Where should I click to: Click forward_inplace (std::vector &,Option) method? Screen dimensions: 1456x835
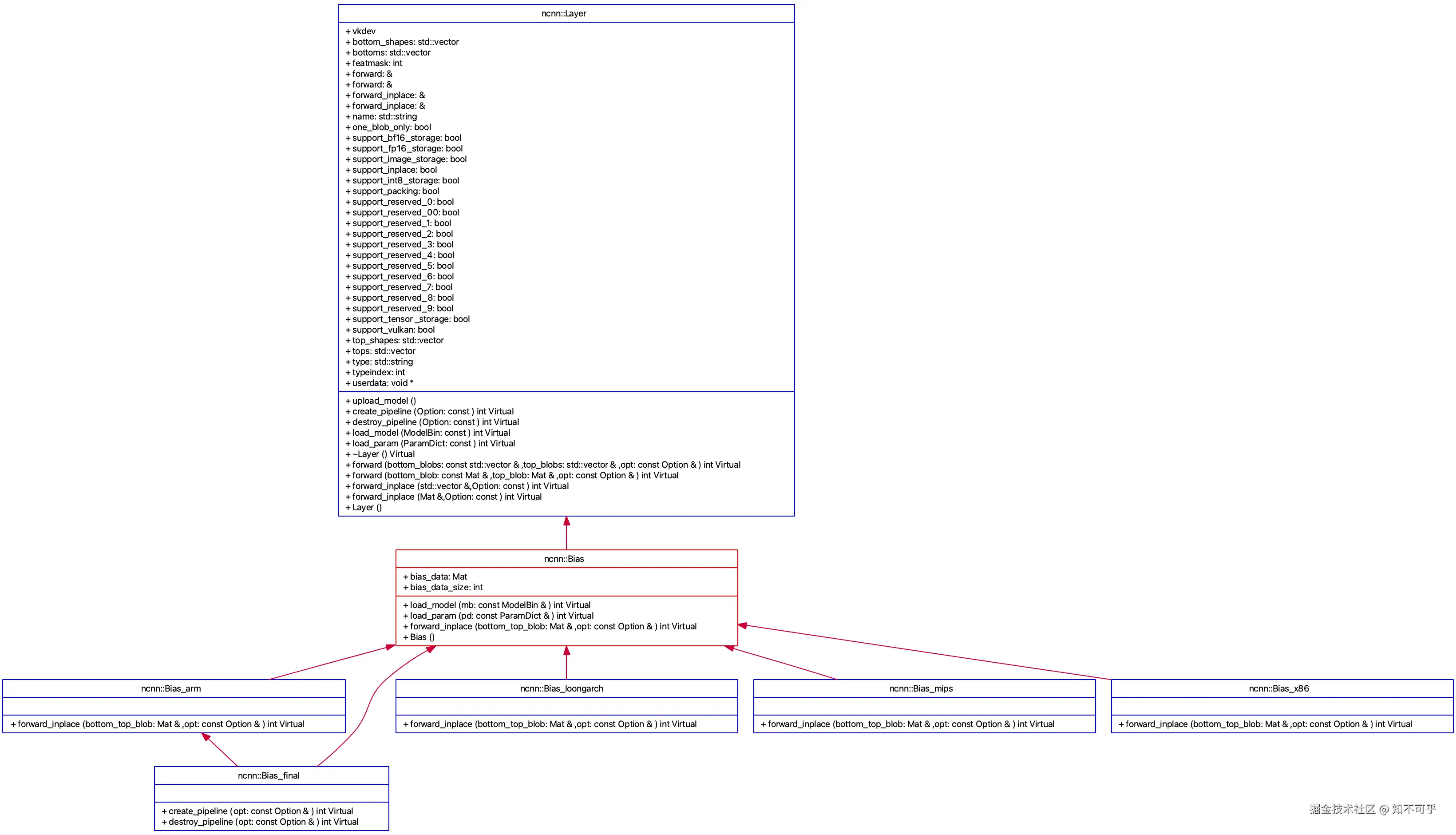pyautogui.click(x=457, y=486)
